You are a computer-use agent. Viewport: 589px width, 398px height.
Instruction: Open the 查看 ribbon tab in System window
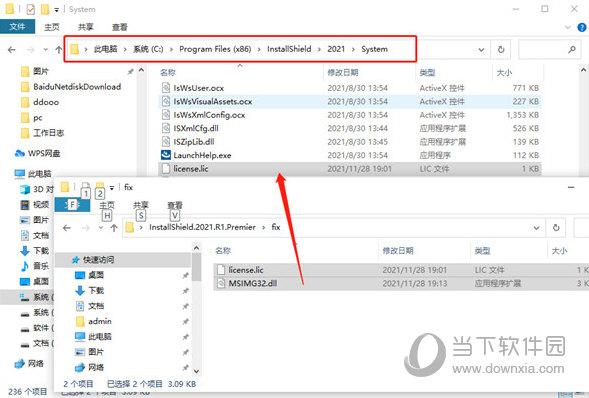pos(119,27)
